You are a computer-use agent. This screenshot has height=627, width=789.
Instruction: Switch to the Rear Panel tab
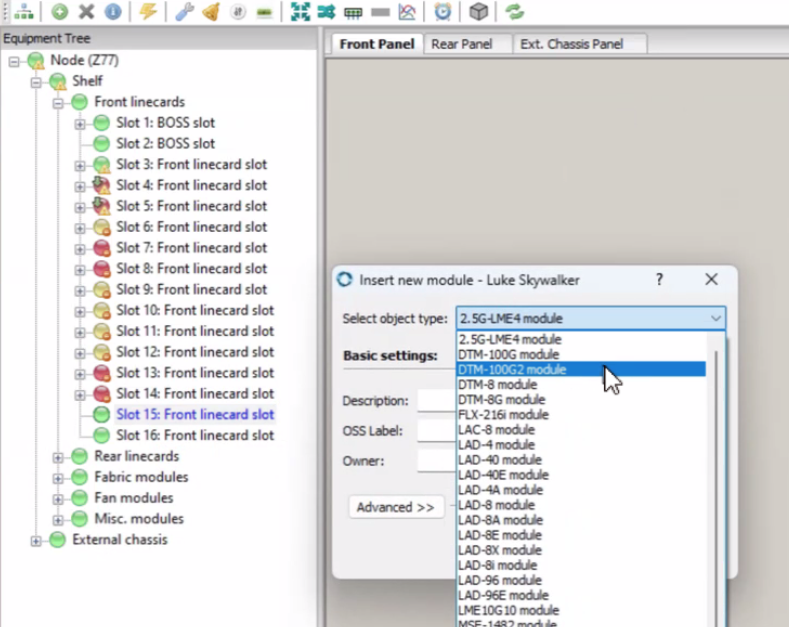[462, 44]
